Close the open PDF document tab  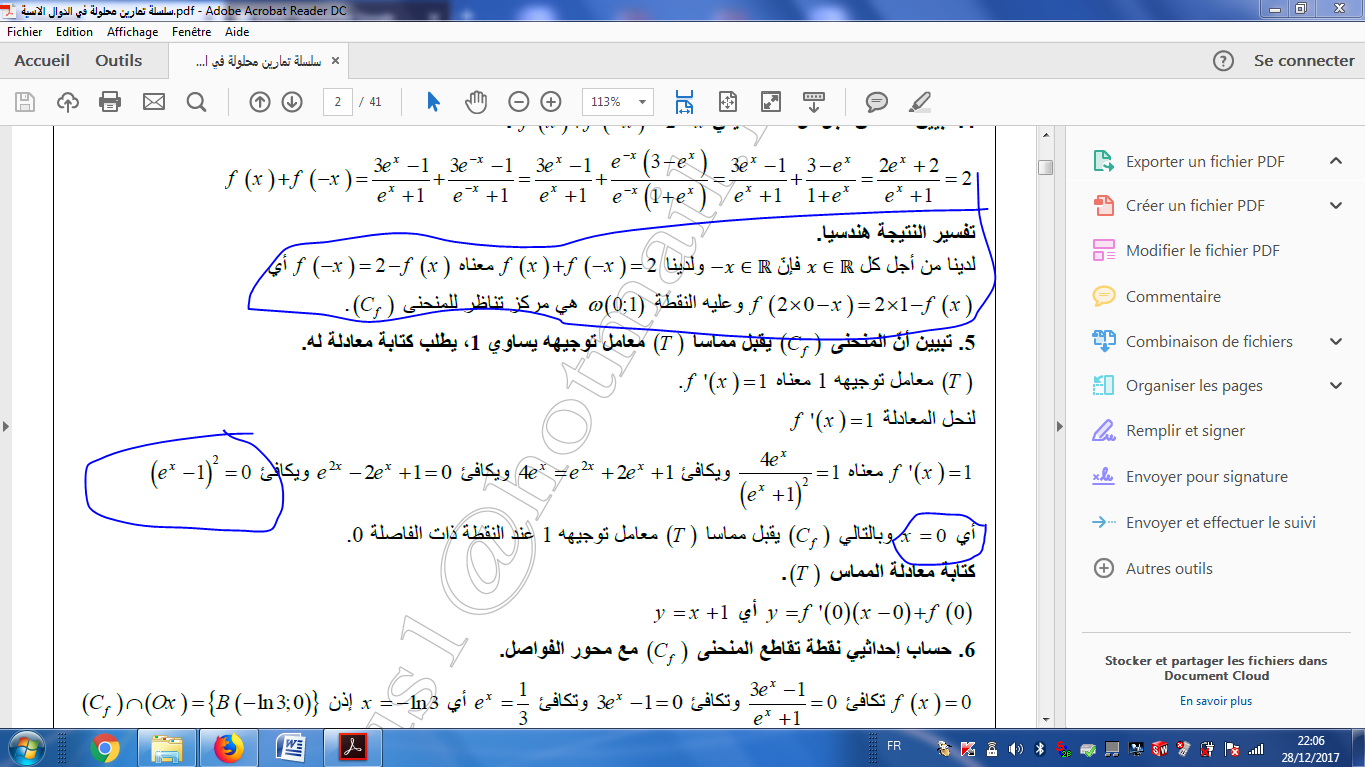[x=335, y=61]
